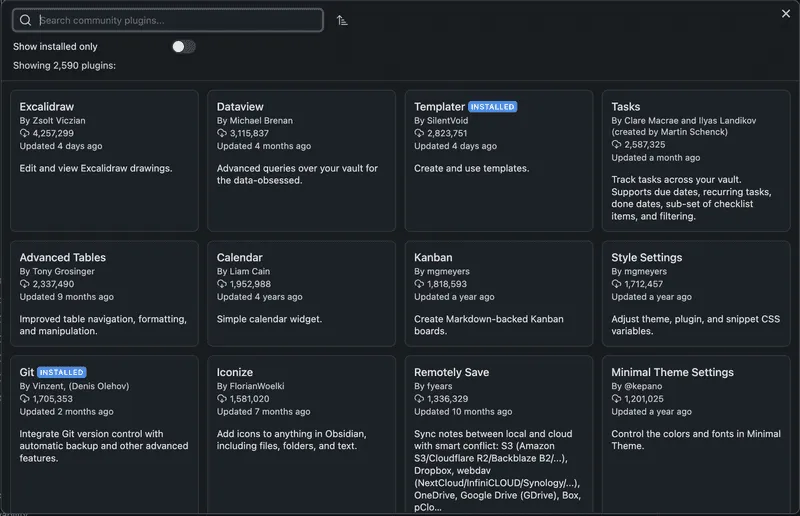Image resolution: width=800 pixels, height=516 pixels.
Task: Click 'By Tony Grosinger' author text
Action: [x=57, y=271]
